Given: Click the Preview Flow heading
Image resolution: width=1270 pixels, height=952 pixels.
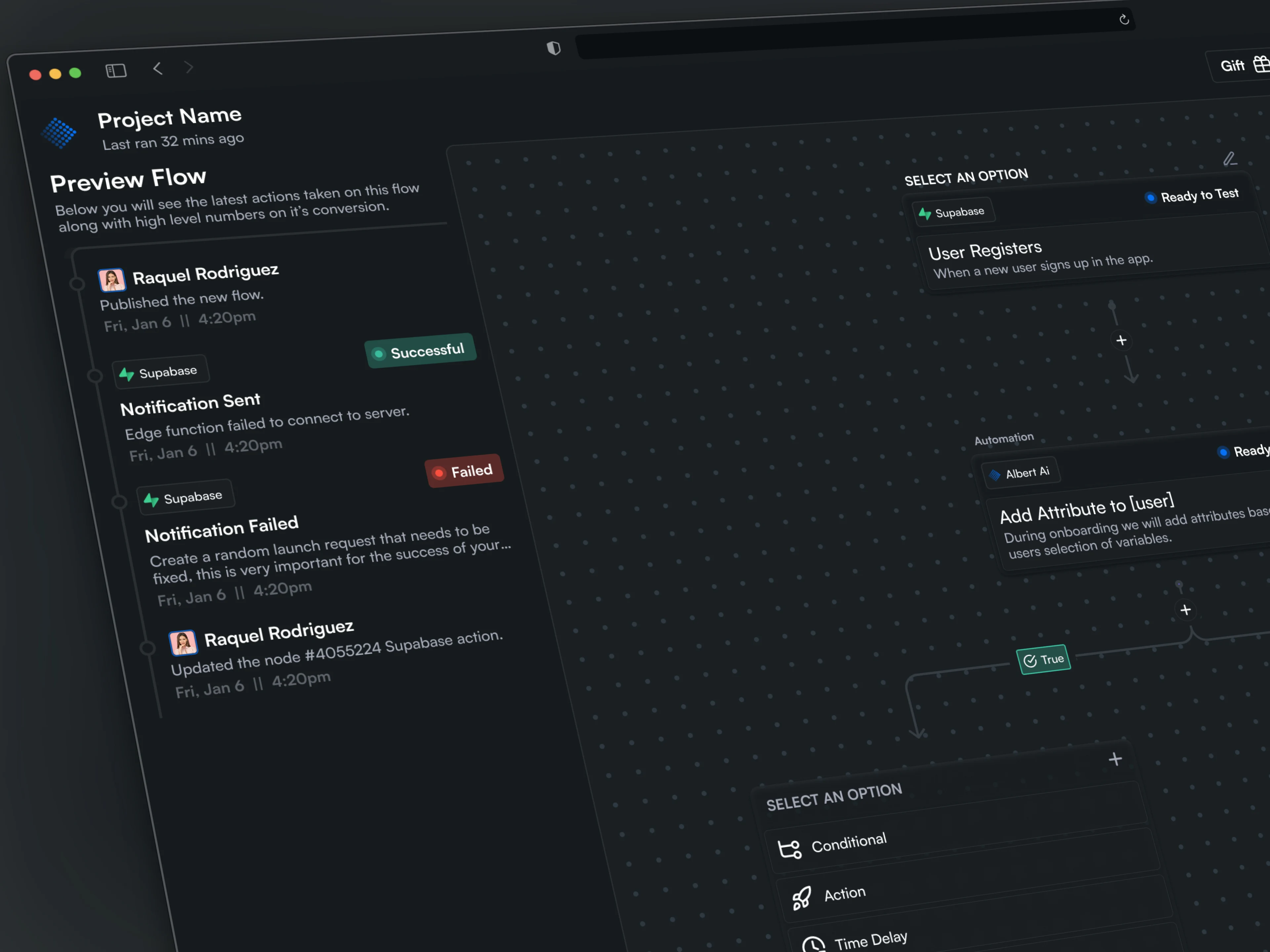Looking at the screenshot, I should pos(128,179).
